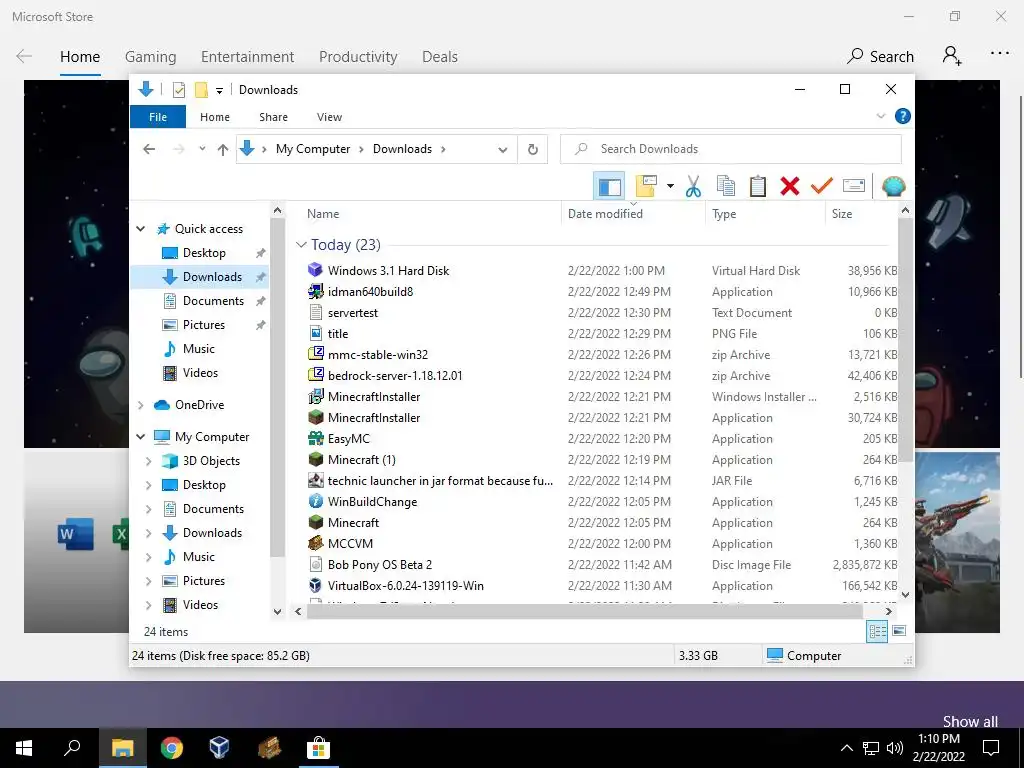Select the MCCVM application
Viewport: 1024px width, 768px height.
pyautogui.click(x=350, y=543)
